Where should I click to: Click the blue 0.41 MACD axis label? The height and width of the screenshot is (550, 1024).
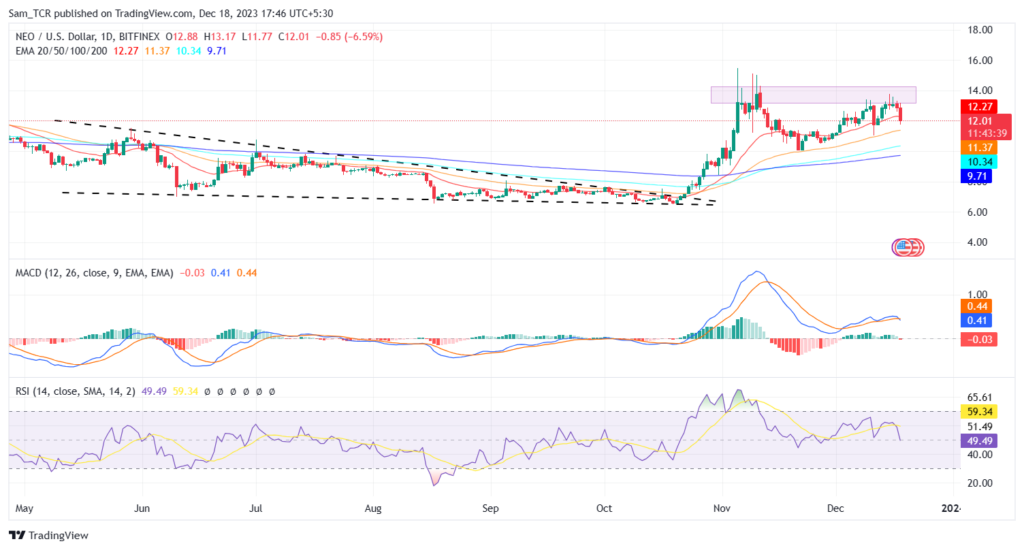point(977,321)
